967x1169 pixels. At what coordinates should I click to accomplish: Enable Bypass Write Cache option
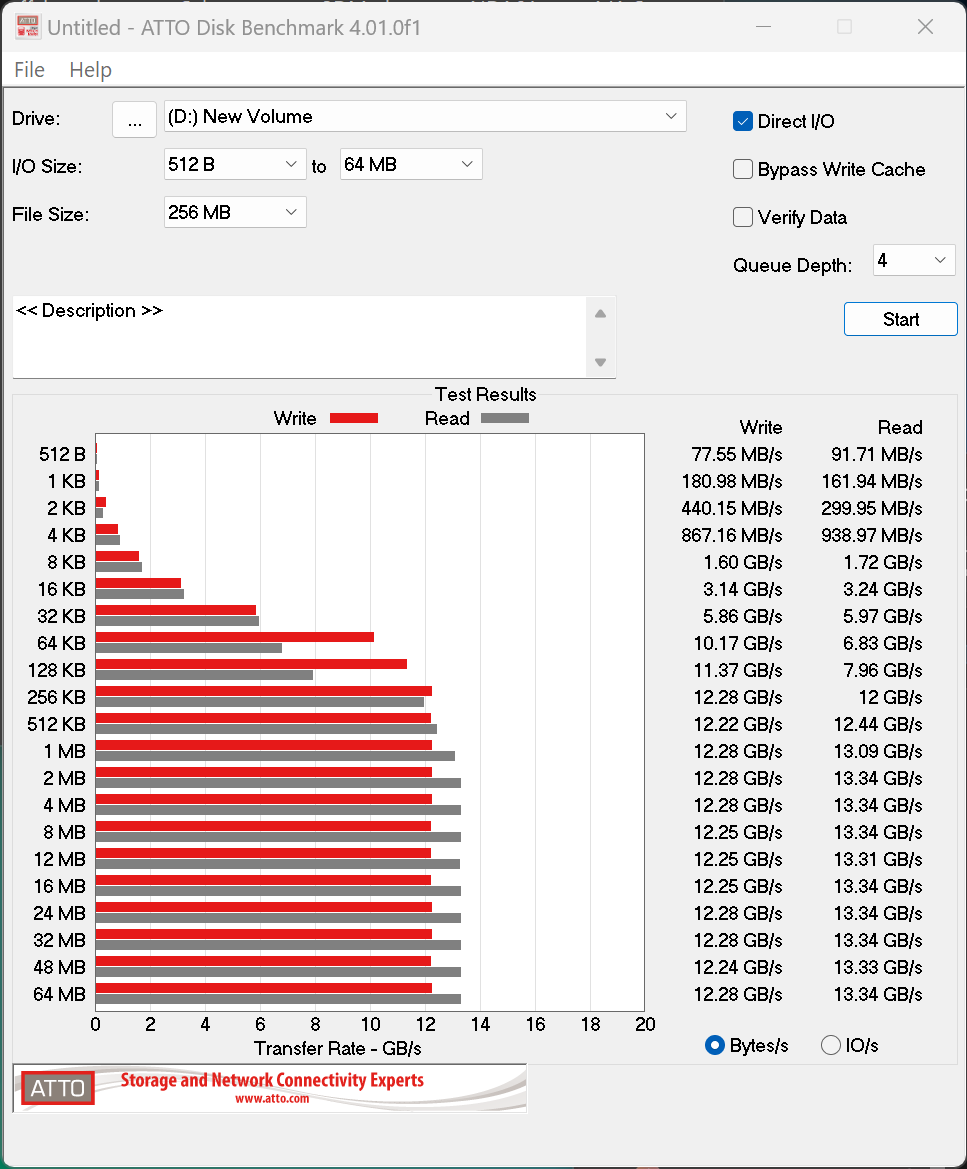click(743, 169)
